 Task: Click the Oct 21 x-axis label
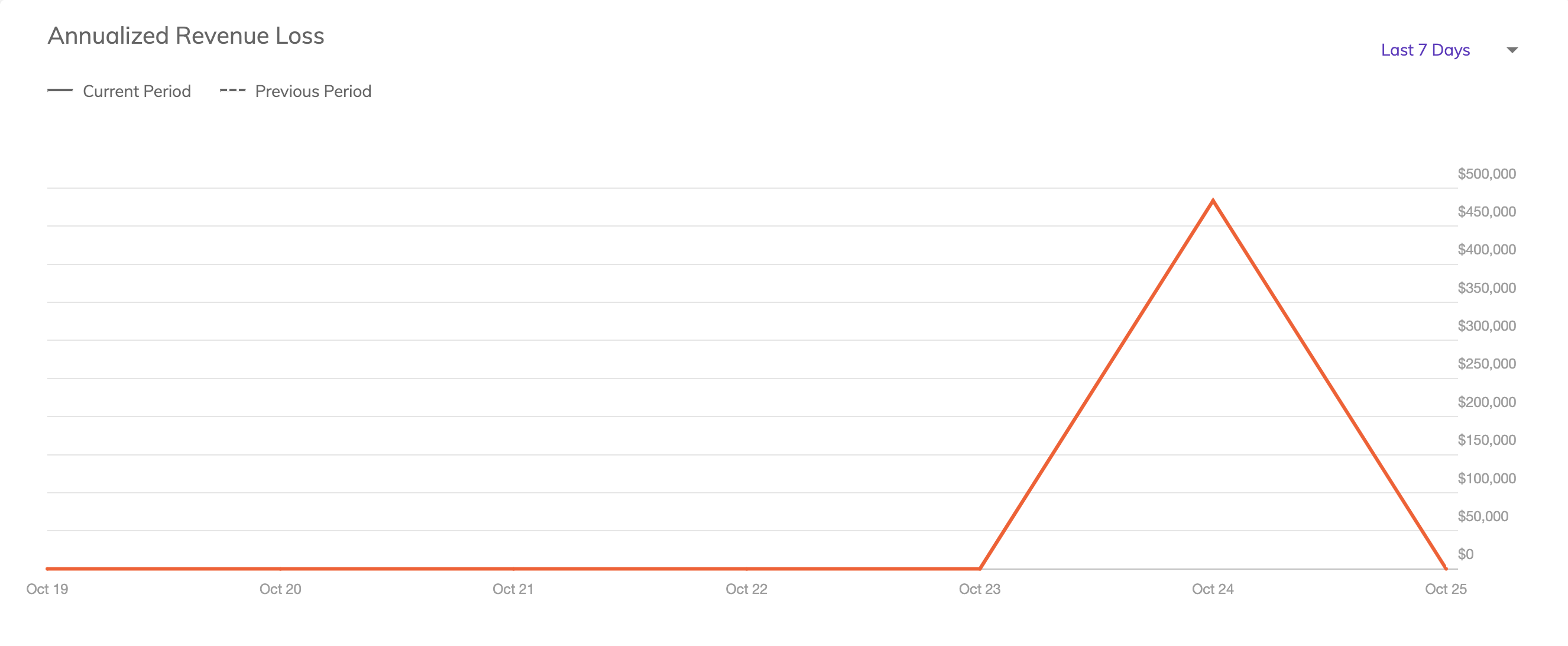coord(513,589)
